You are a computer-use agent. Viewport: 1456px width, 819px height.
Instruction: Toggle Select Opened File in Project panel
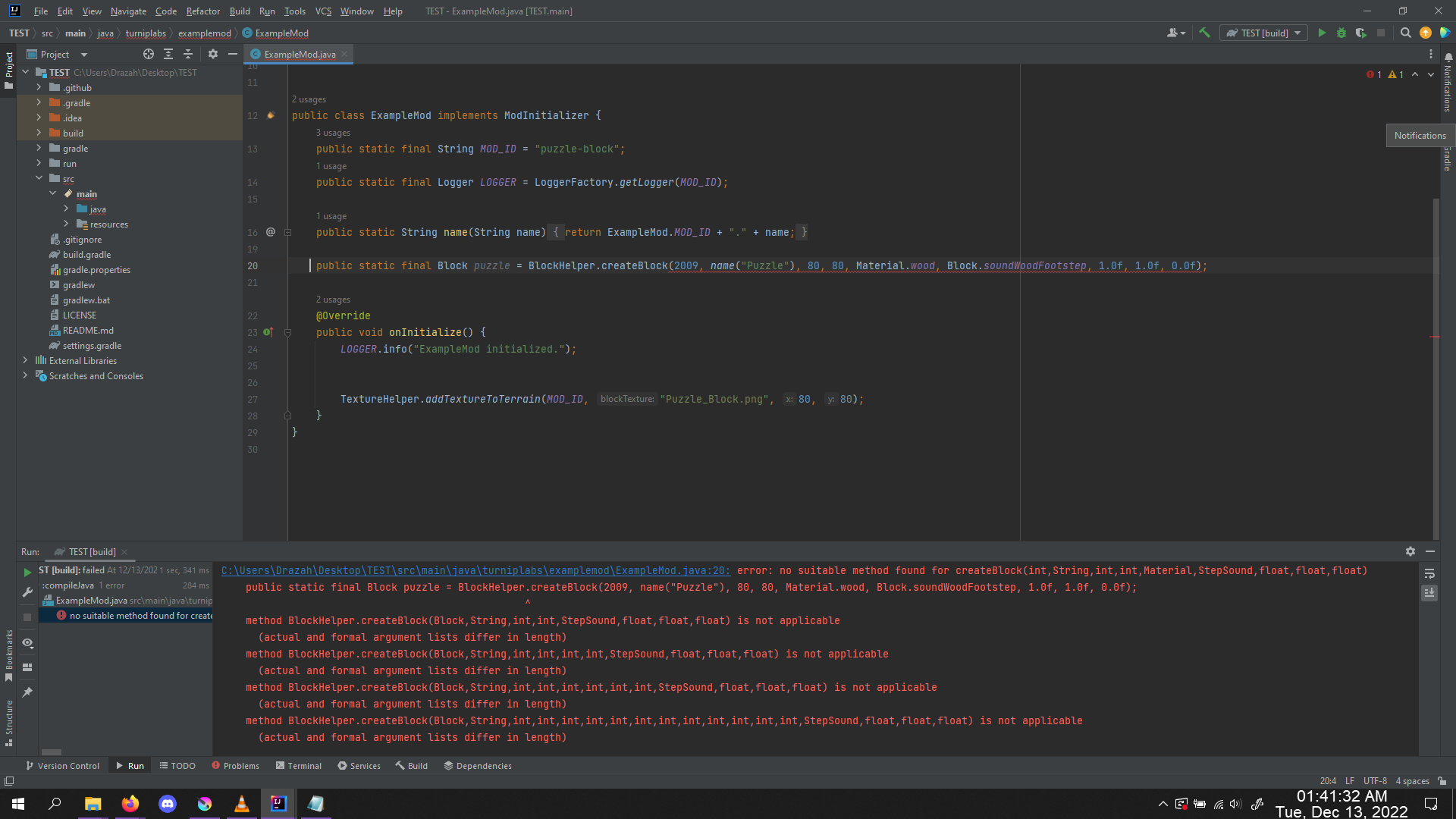pos(149,54)
